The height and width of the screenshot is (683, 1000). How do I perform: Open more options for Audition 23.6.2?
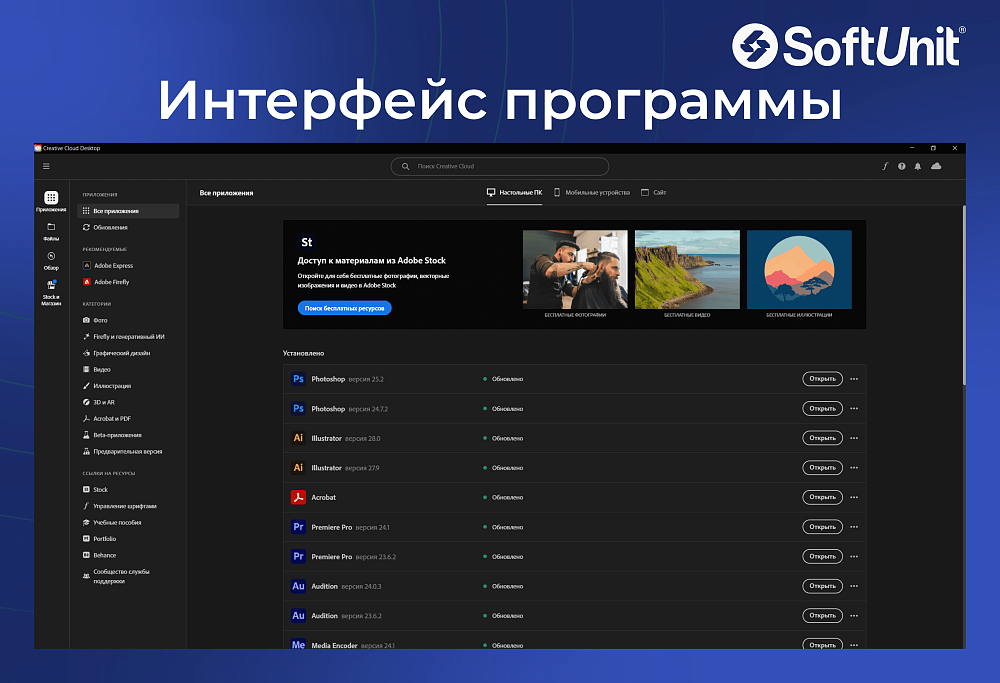(854, 615)
